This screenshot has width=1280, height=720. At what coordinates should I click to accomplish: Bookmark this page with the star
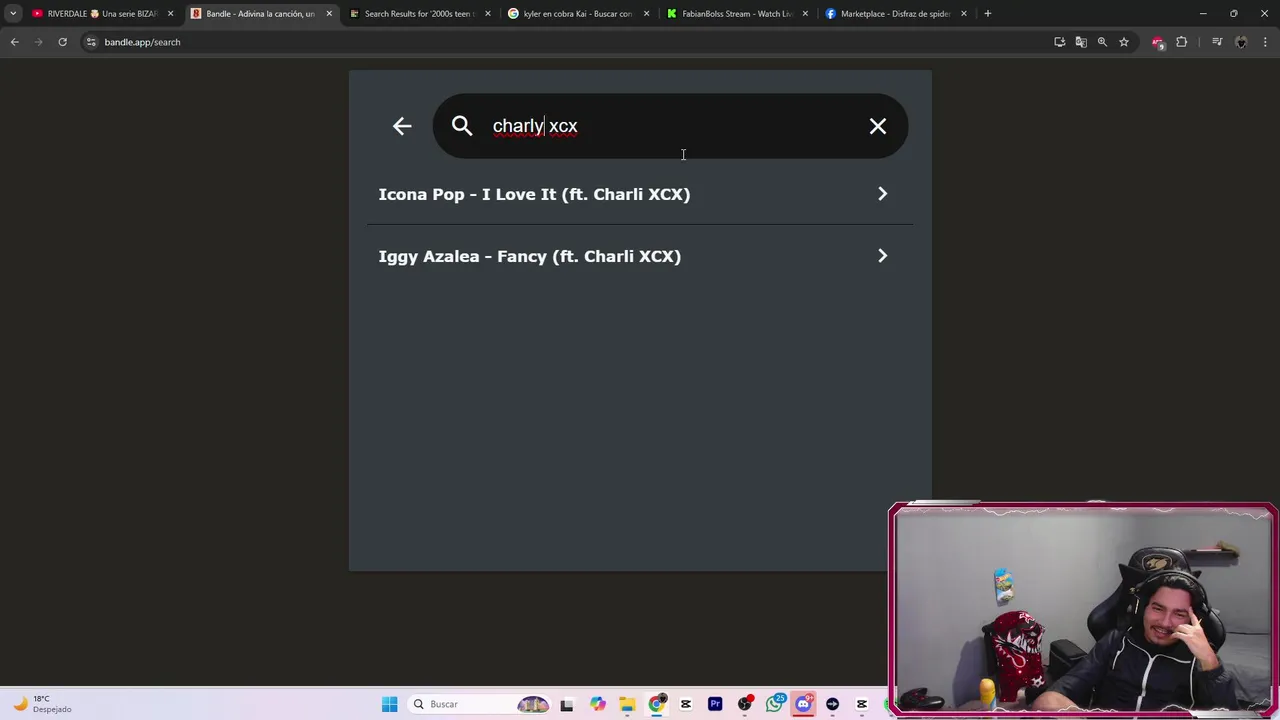pyautogui.click(x=1124, y=42)
